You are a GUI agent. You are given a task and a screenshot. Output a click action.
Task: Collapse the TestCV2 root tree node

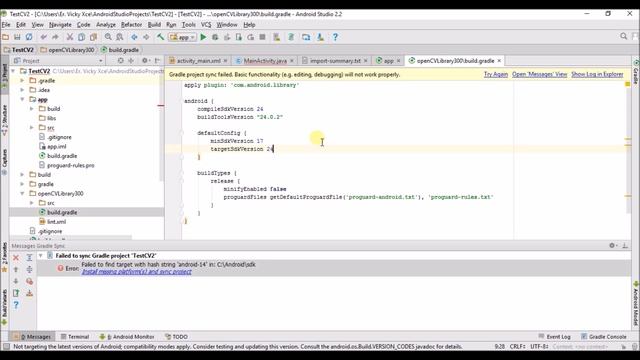click(14, 71)
